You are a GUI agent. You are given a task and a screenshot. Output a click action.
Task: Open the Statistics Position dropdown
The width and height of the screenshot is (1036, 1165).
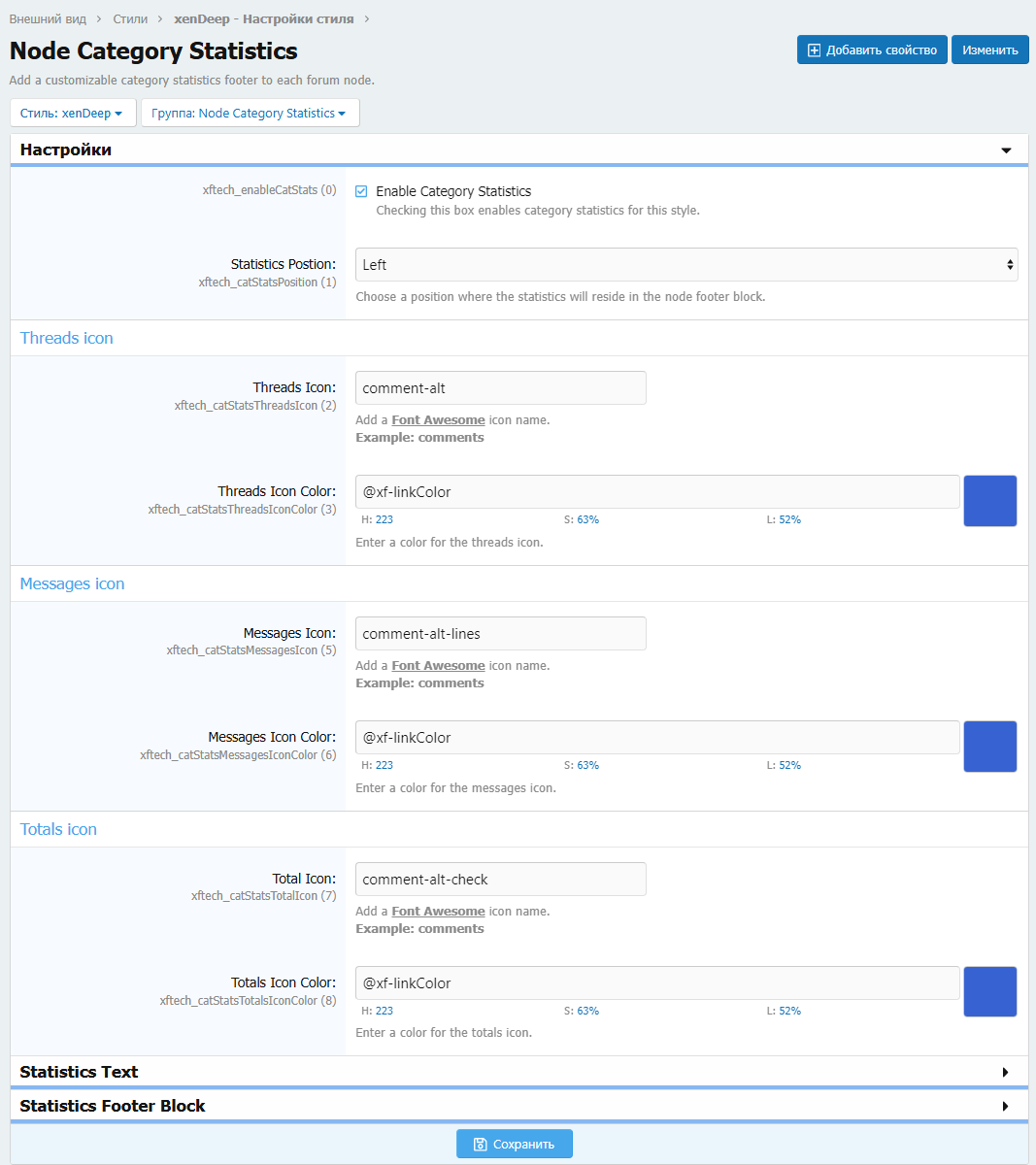coord(685,265)
